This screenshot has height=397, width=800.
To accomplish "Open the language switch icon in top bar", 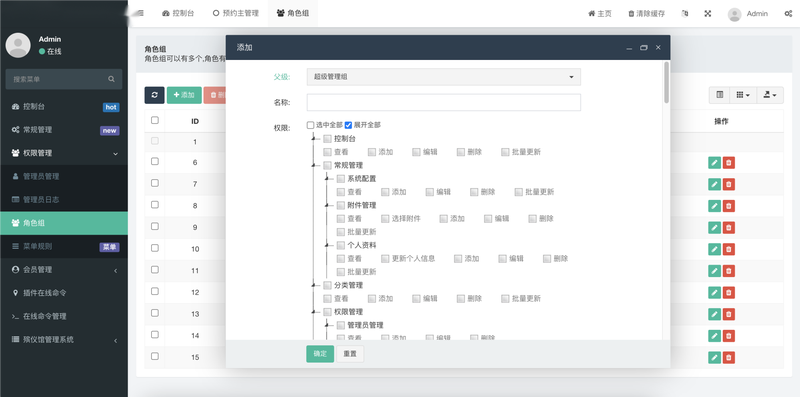I will point(685,14).
